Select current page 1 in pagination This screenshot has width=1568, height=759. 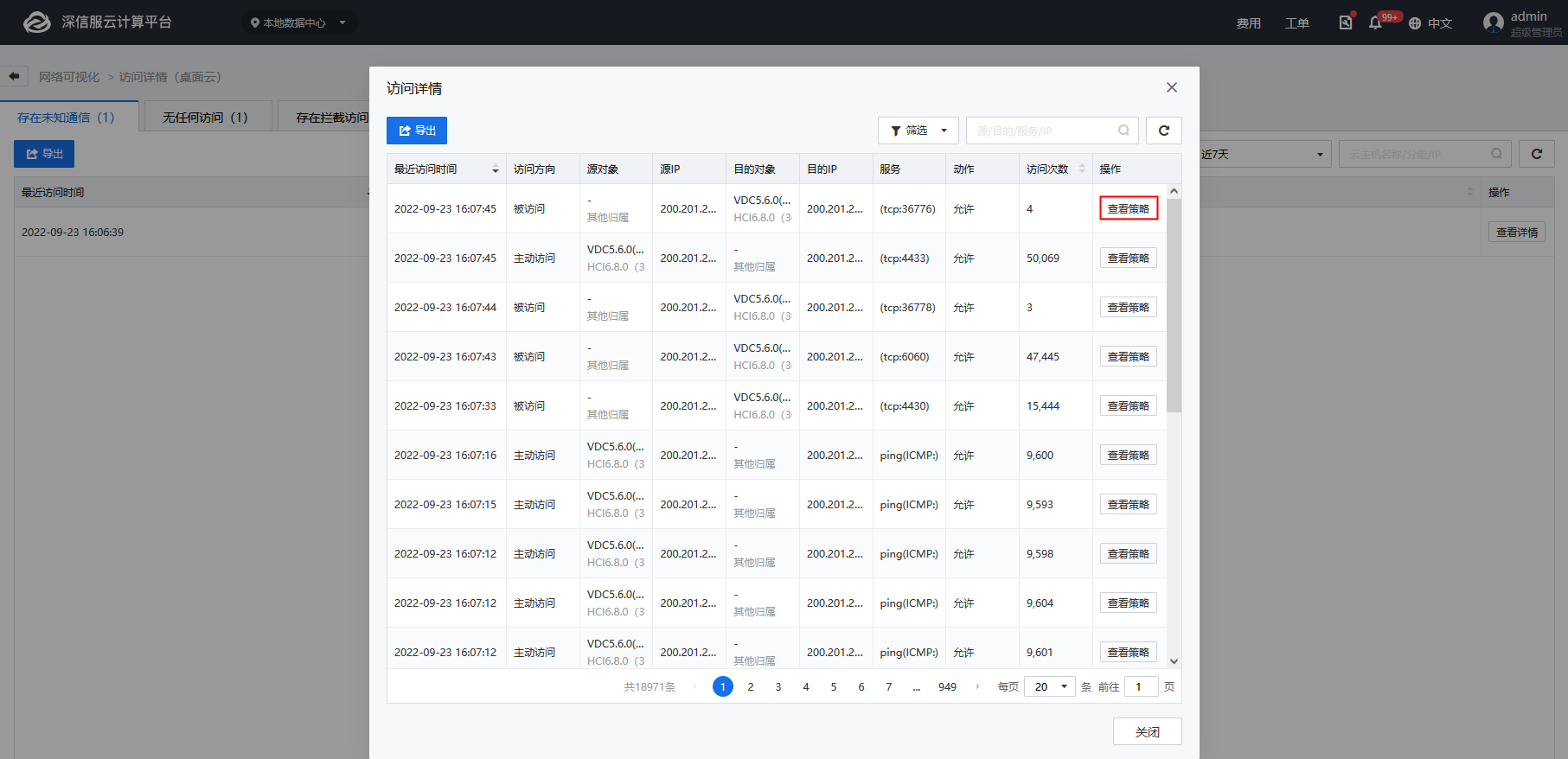coord(723,686)
